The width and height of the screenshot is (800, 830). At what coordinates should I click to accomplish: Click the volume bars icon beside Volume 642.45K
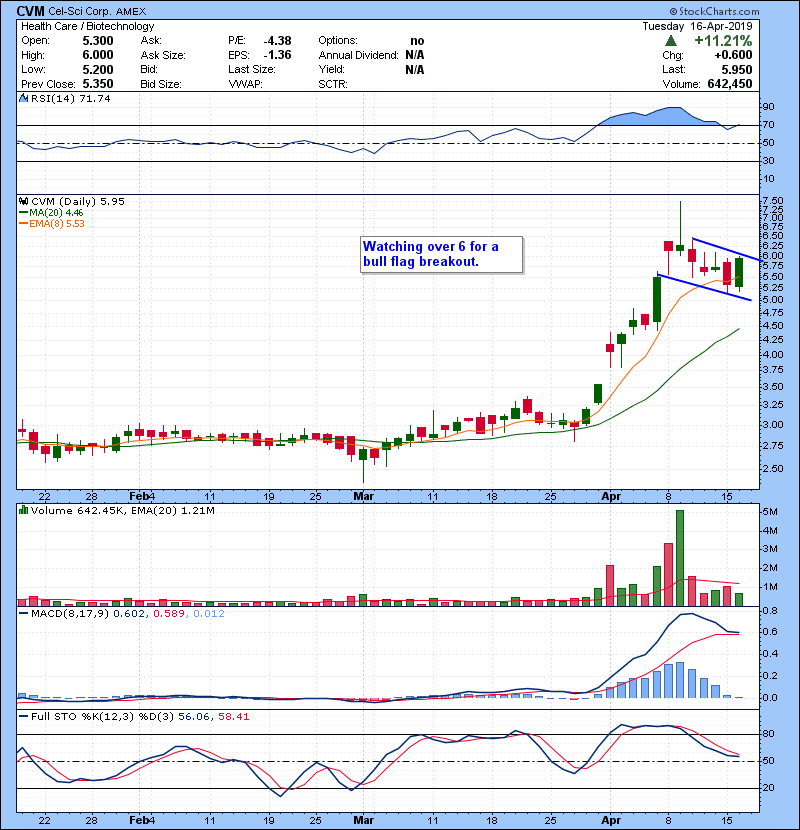[x=23, y=510]
